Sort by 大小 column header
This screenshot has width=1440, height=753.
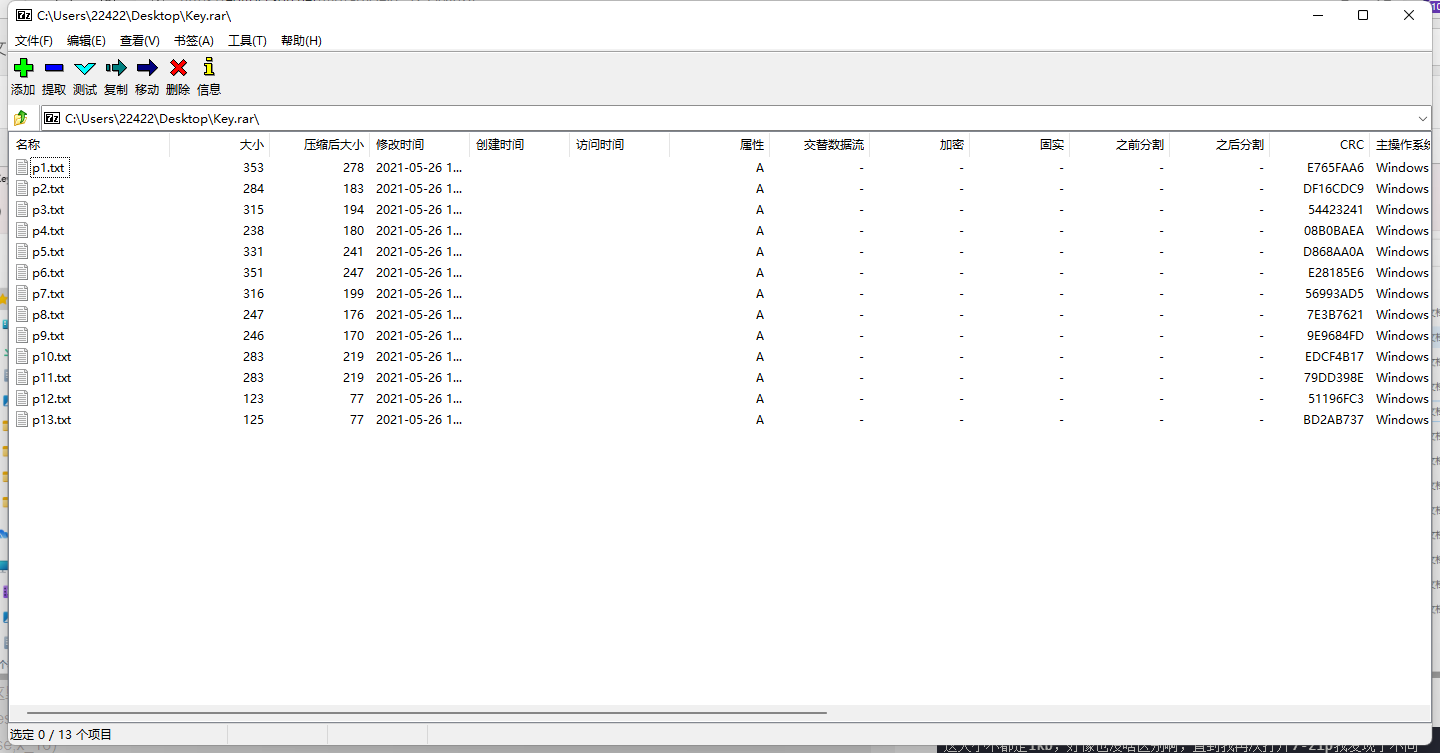pos(220,145)
